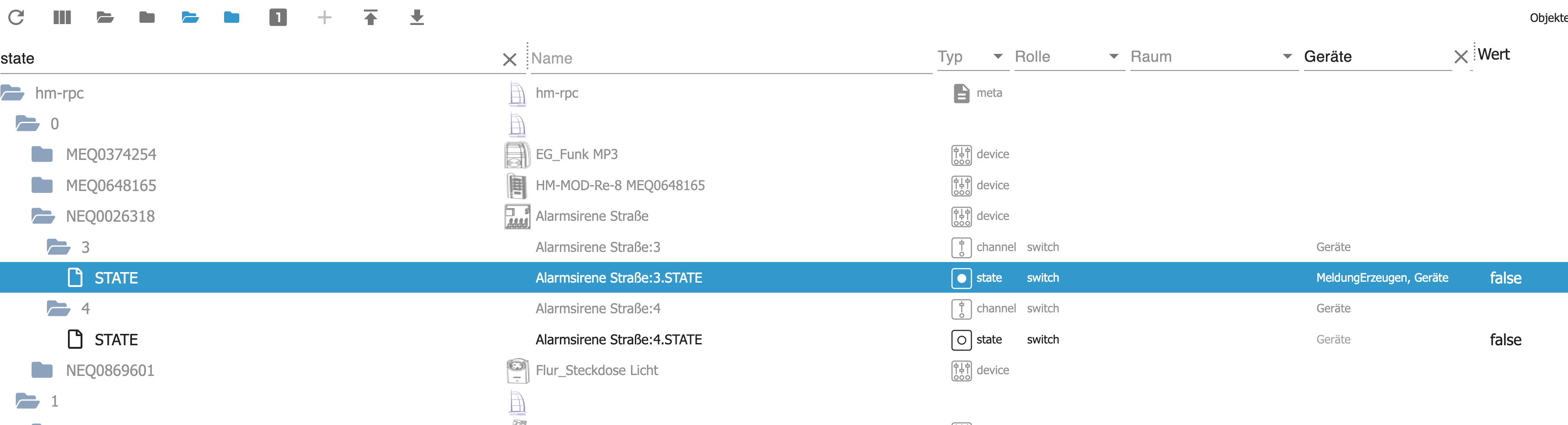Click the blue closed folder icon

coord(232,17)
